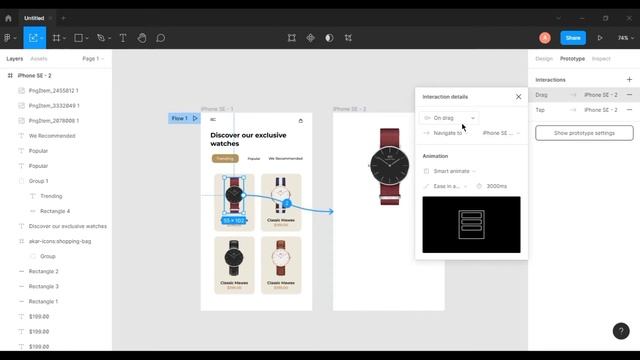Screen dimensions: 640x360
Task: Click the Use as mask icon
Action: click(329, 38)
